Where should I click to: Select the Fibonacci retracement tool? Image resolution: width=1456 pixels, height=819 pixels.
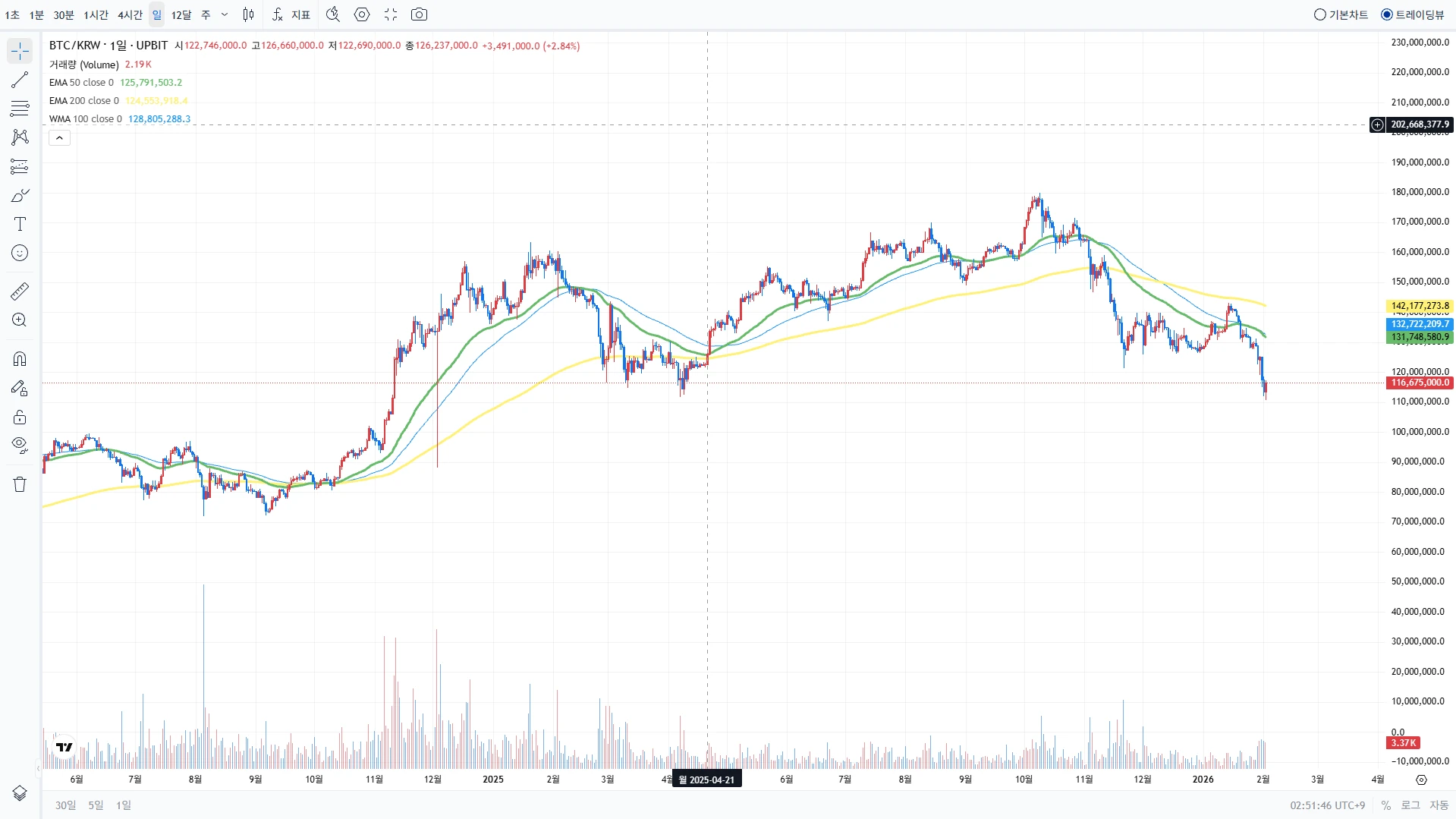tap(20, 109)
